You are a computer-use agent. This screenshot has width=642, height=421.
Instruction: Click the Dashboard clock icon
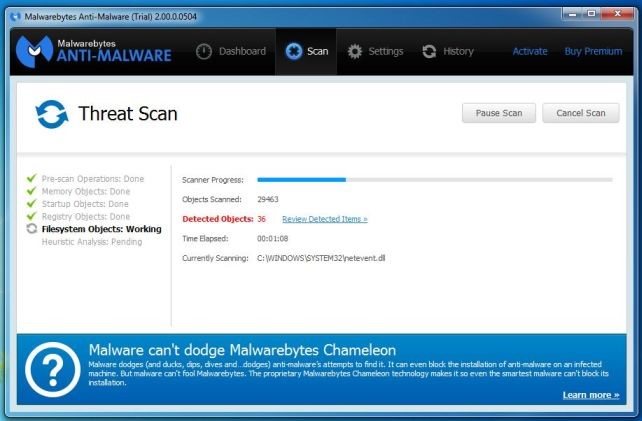tap(205, 52)
